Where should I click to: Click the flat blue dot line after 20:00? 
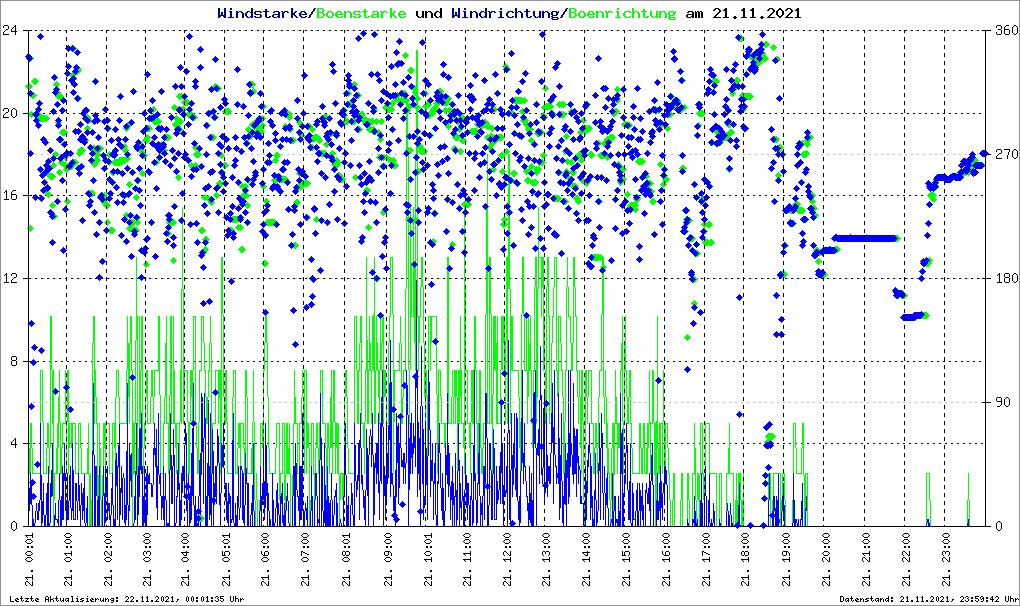(x=866, y=238)
